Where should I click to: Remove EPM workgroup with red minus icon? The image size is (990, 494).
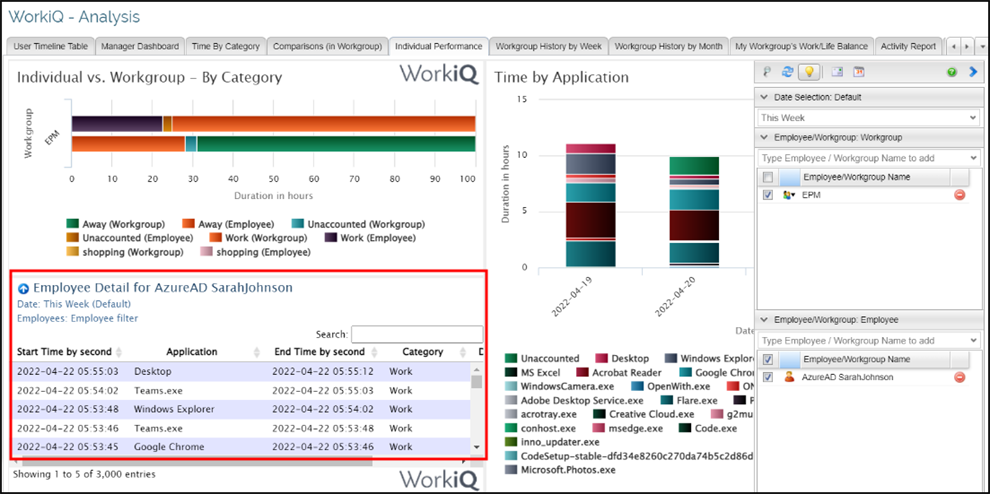point(959,195)
